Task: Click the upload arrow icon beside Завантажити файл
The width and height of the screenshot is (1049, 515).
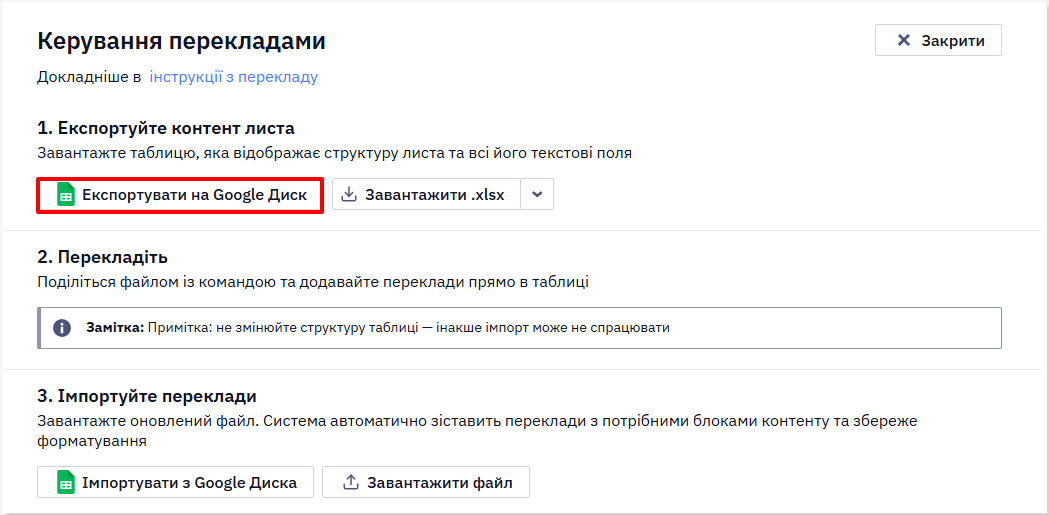Action: click(351, 482)
